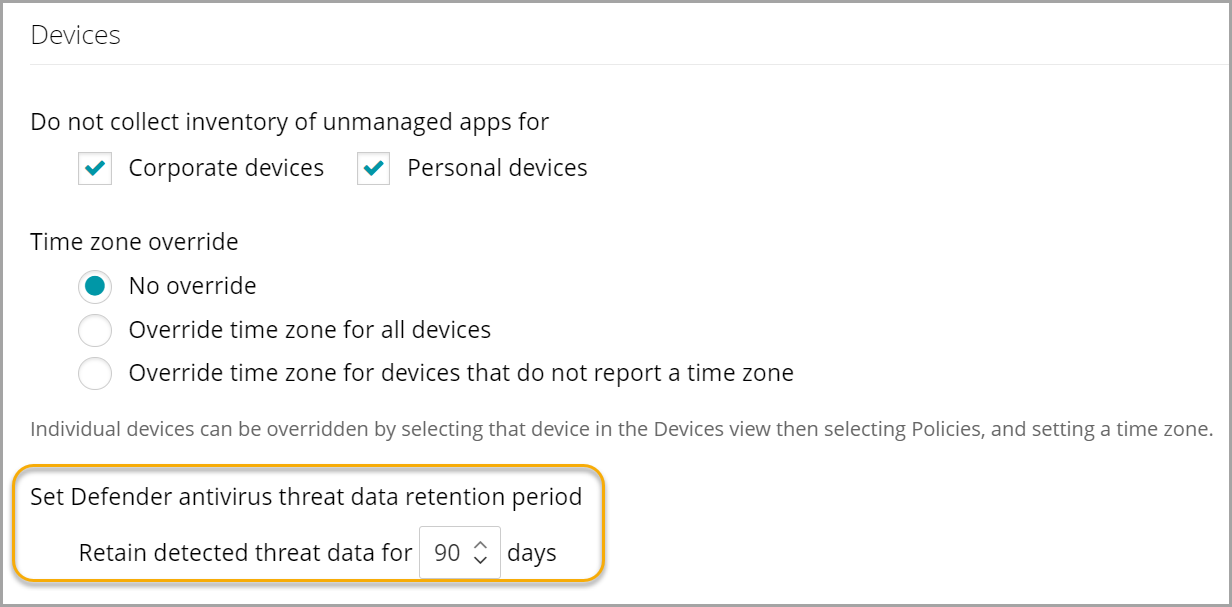Uncheck the Corporate devices checkbox
The height and width of the screenshot is (607, 1232).
[94, 169]
